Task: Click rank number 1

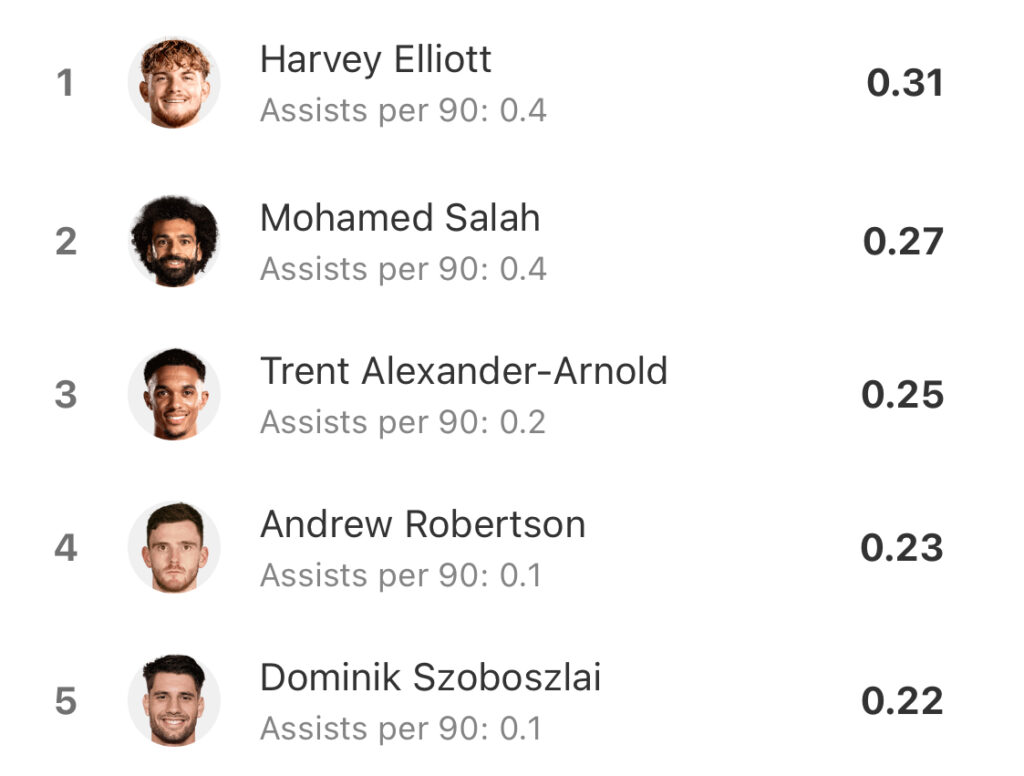Action: [65, 83]
